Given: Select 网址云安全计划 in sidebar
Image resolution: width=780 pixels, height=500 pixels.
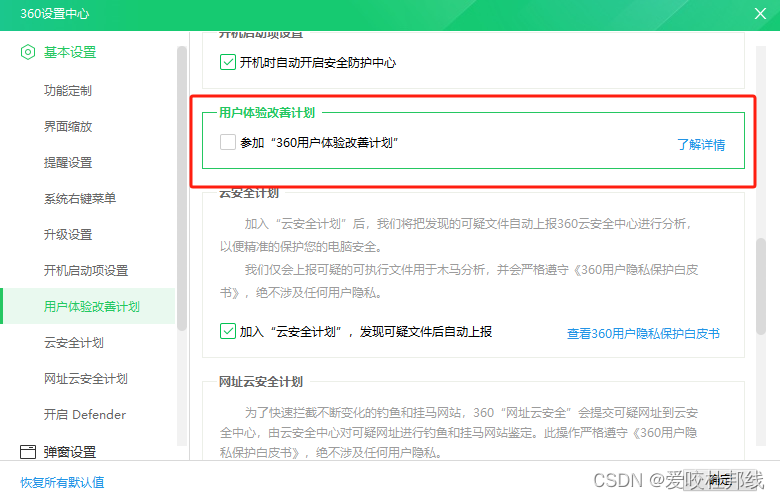Looking at the screenshot, I should 86,379.
